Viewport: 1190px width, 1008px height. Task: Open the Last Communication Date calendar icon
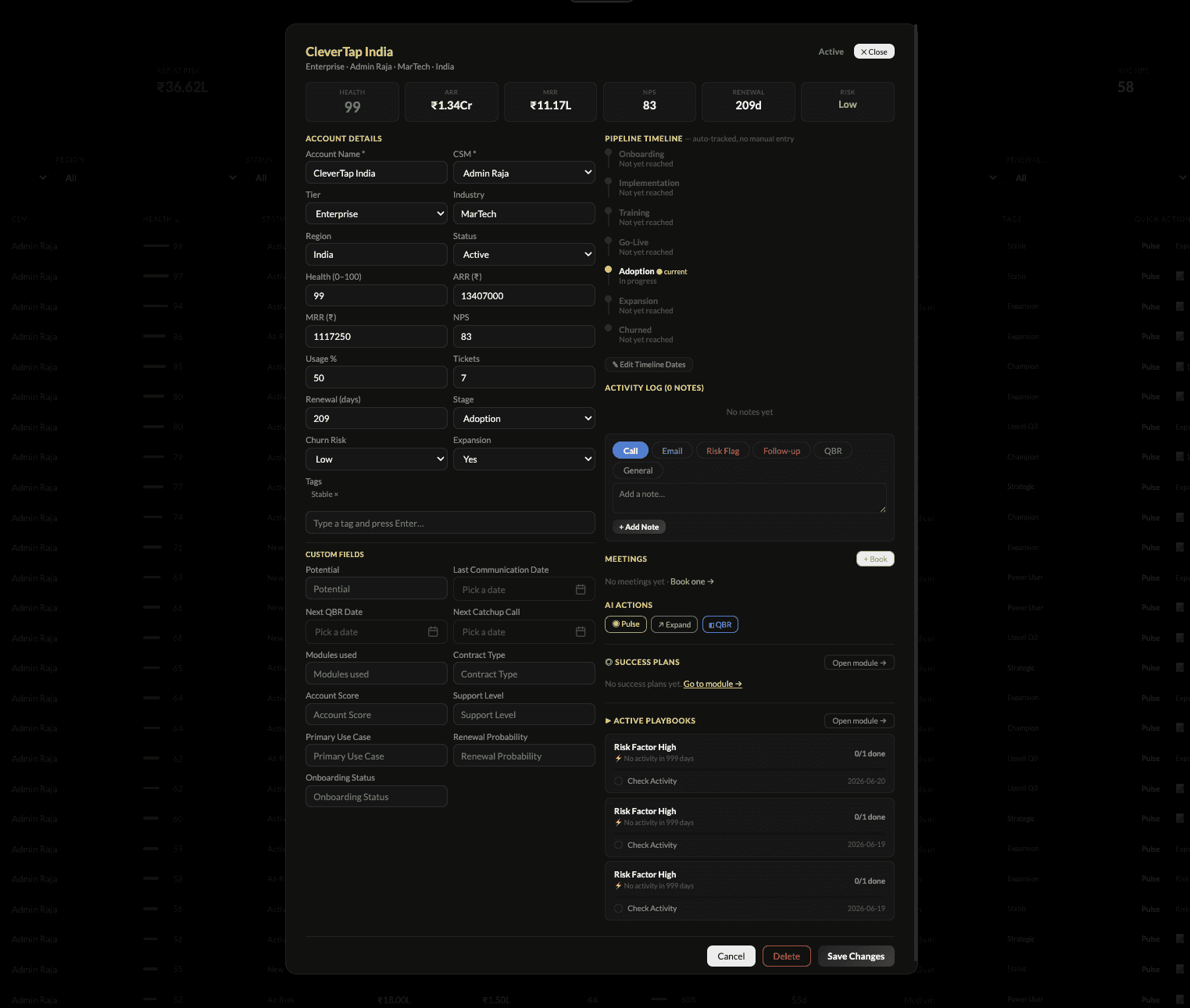[x=581, y=589]
